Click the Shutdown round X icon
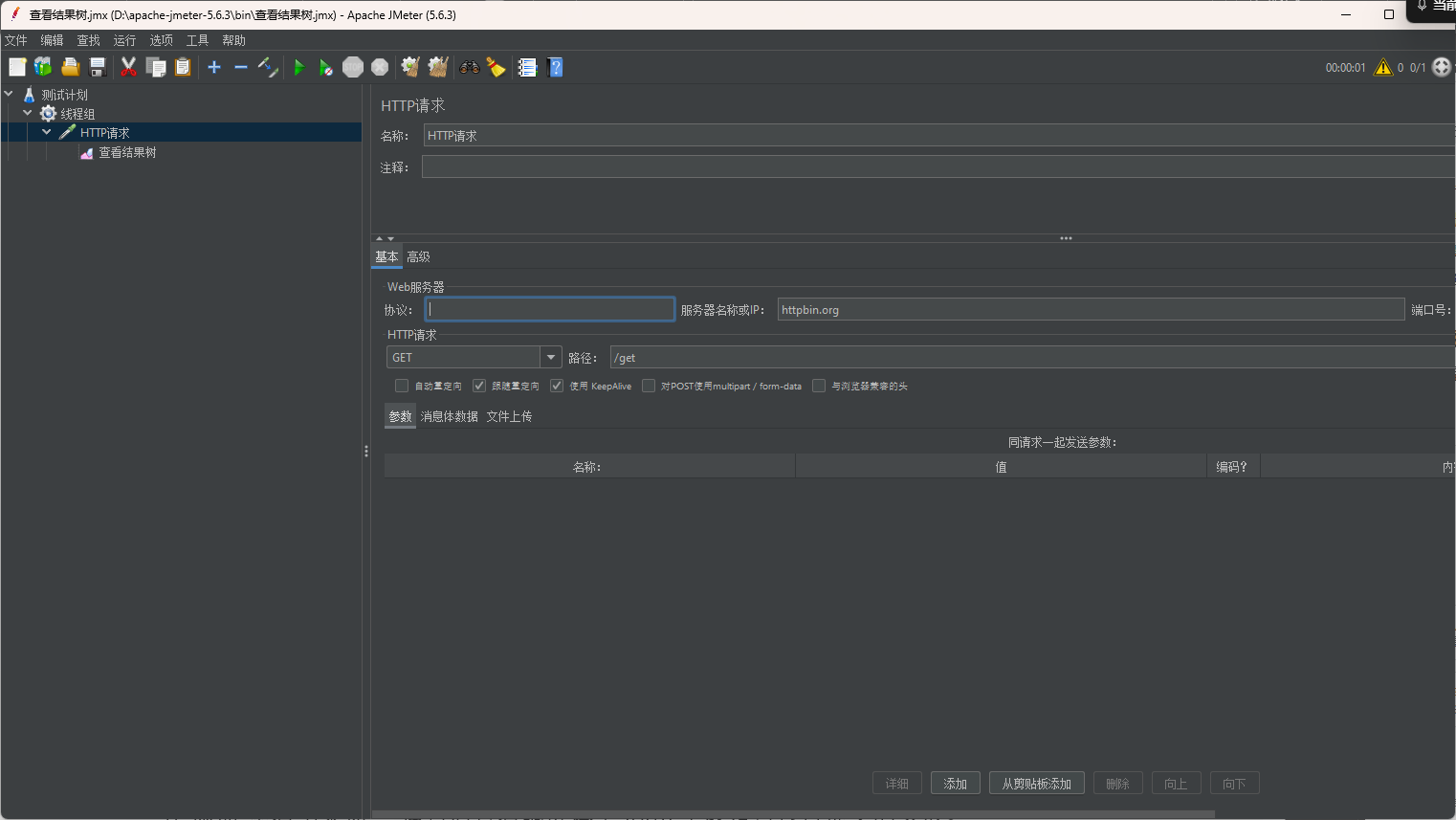Screen dimensions: 1456x820 [x=380, y=67]
